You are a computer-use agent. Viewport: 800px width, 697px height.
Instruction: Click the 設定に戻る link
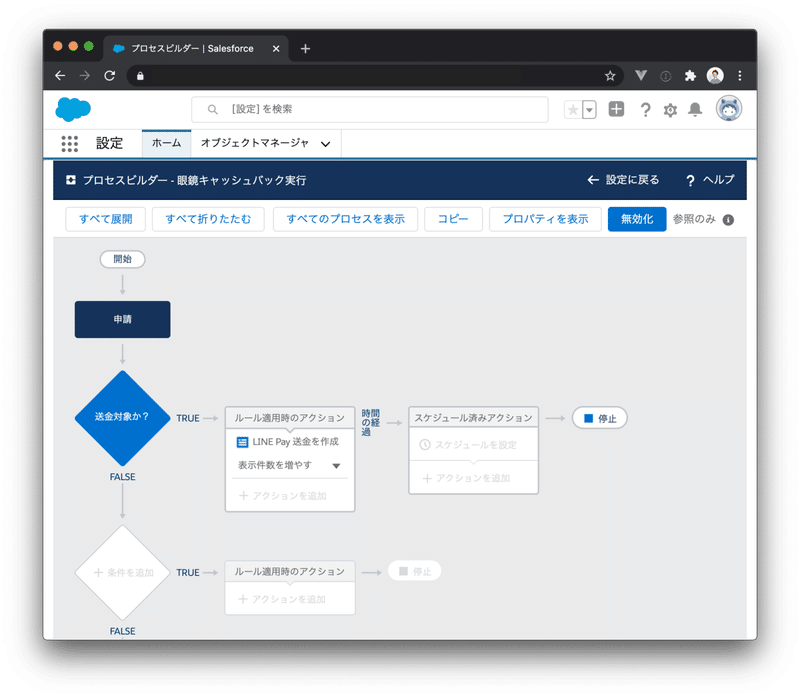623,180
